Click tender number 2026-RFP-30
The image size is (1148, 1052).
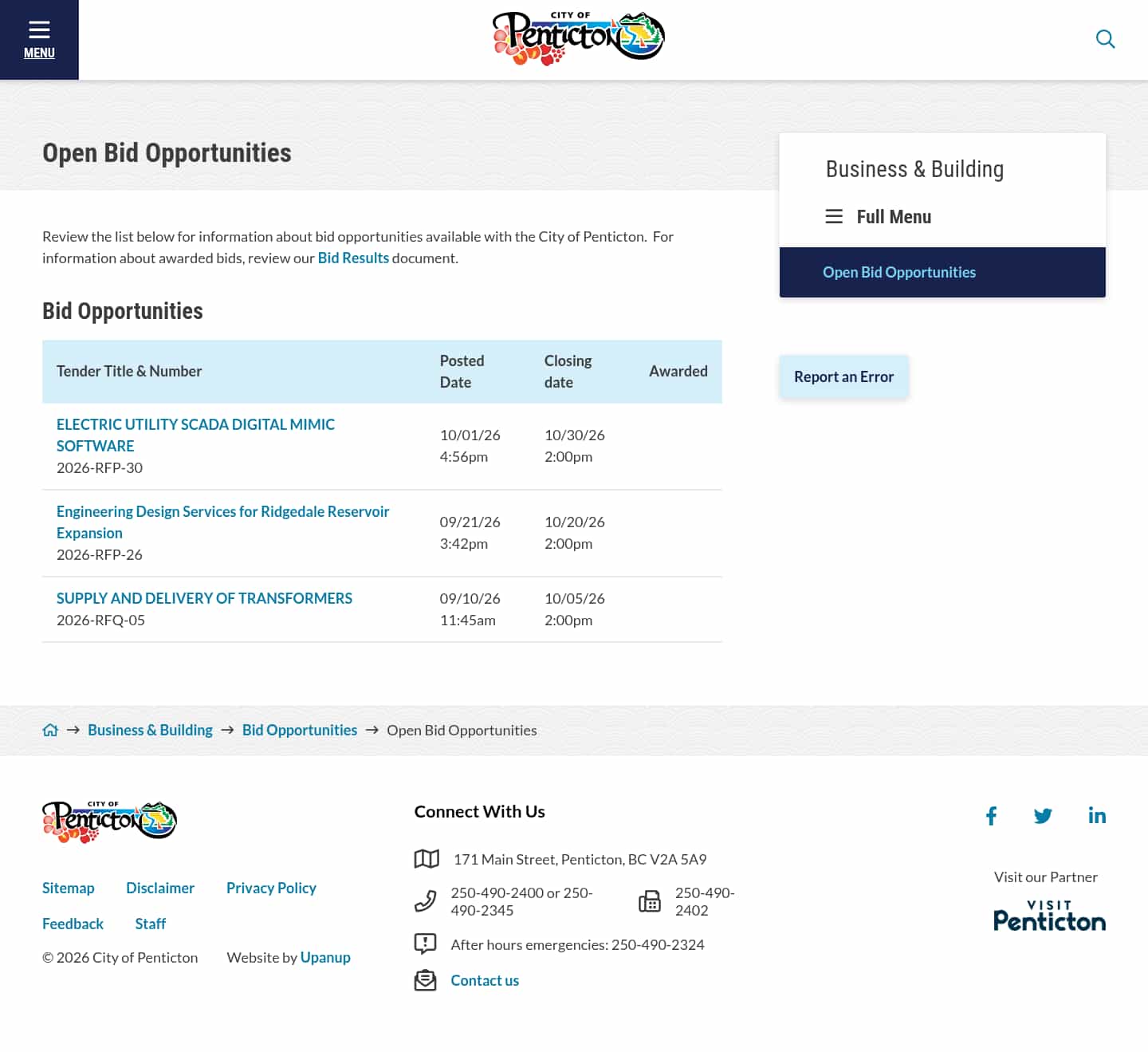coord(100,467)
